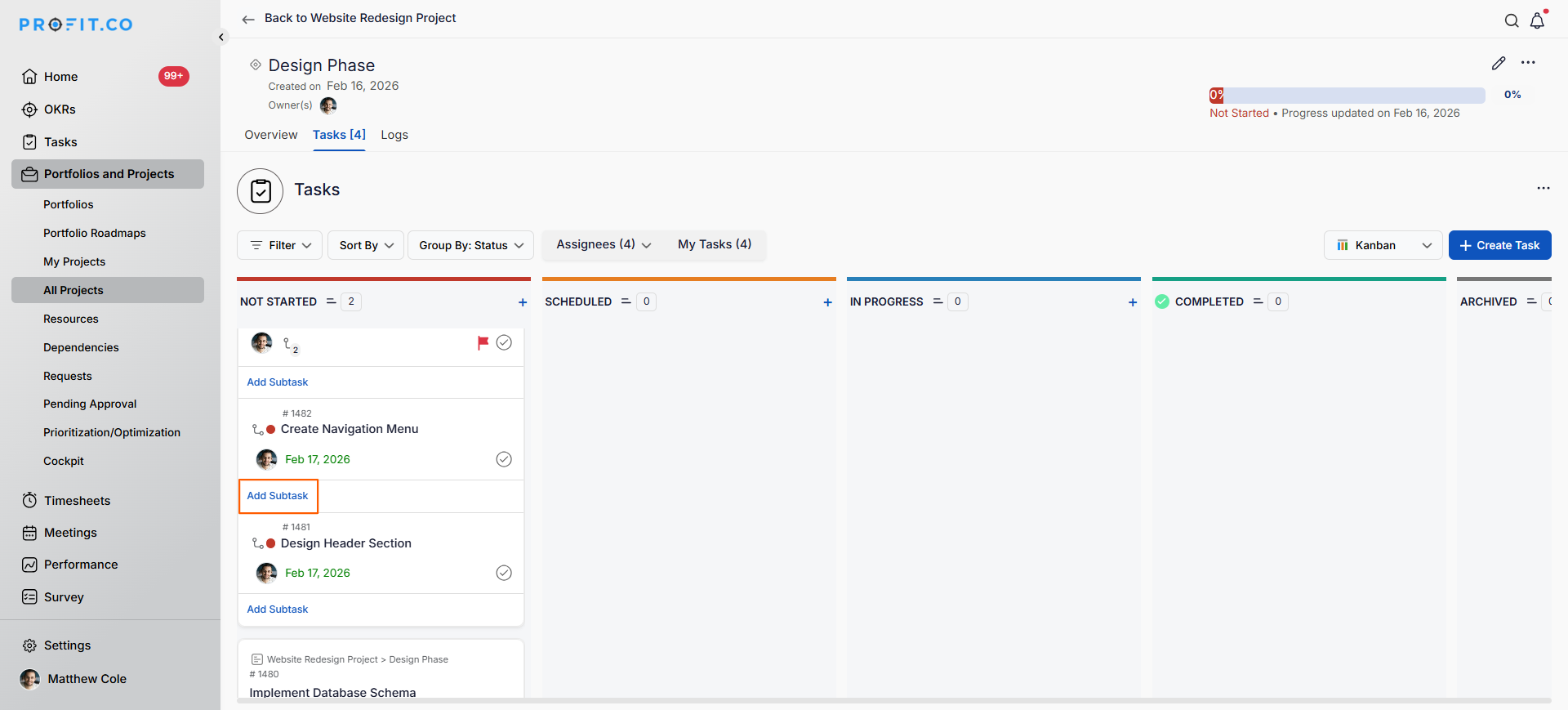Expand the Assignees (4) dropdown
The width and height of the screenshot is (1568, 710).
(x=604, y=244)
